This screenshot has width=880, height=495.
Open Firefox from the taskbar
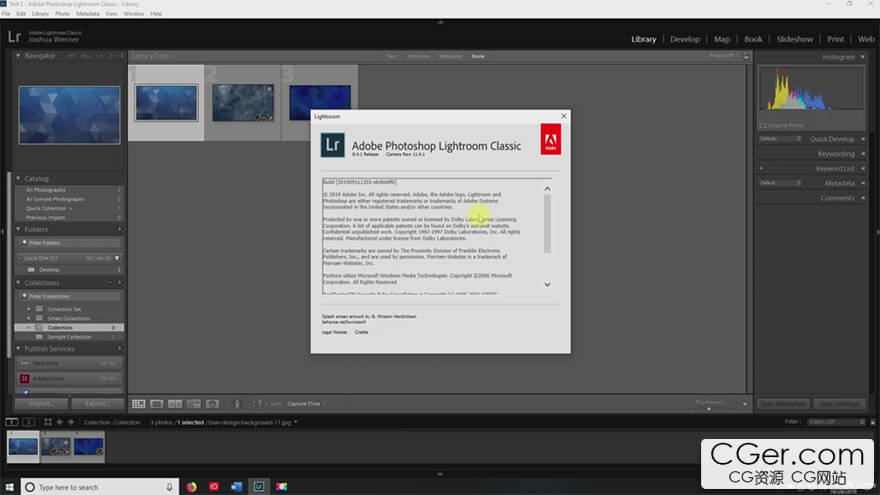191,487
